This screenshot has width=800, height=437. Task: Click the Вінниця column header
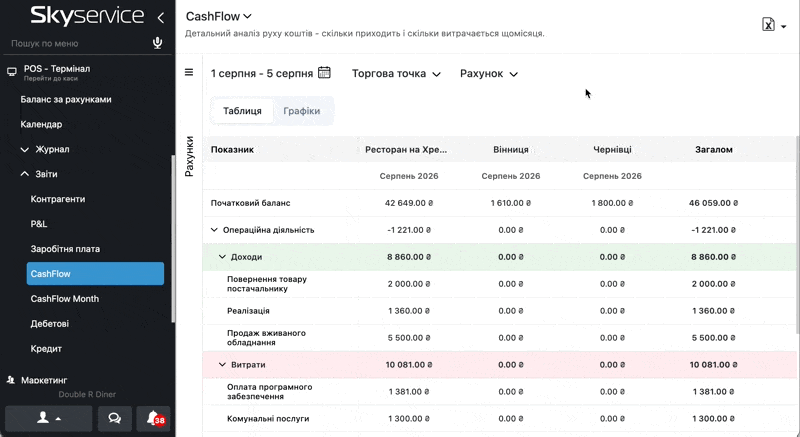[x=511, y=149]
